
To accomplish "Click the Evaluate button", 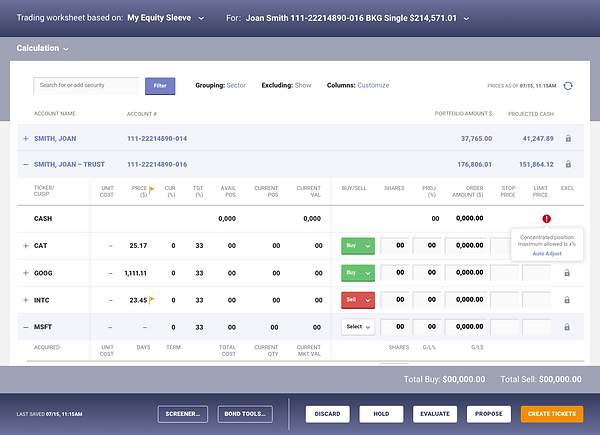I will [435, 414].
